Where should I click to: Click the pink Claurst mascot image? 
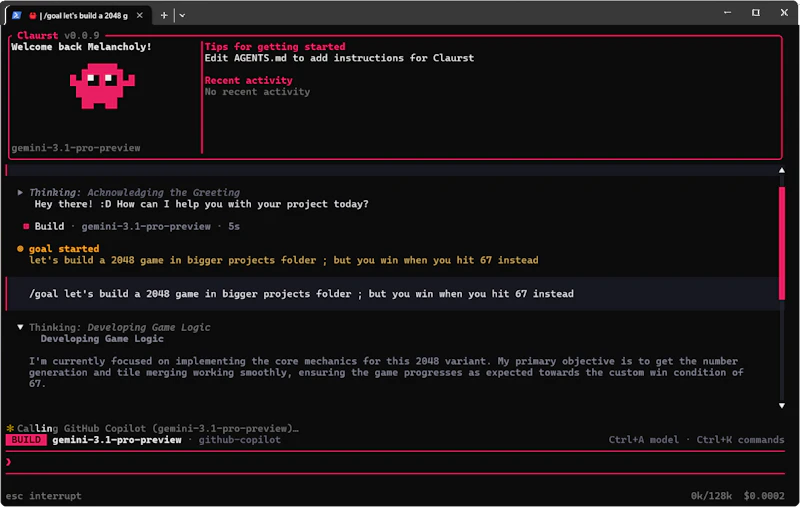tap(102, 86)
